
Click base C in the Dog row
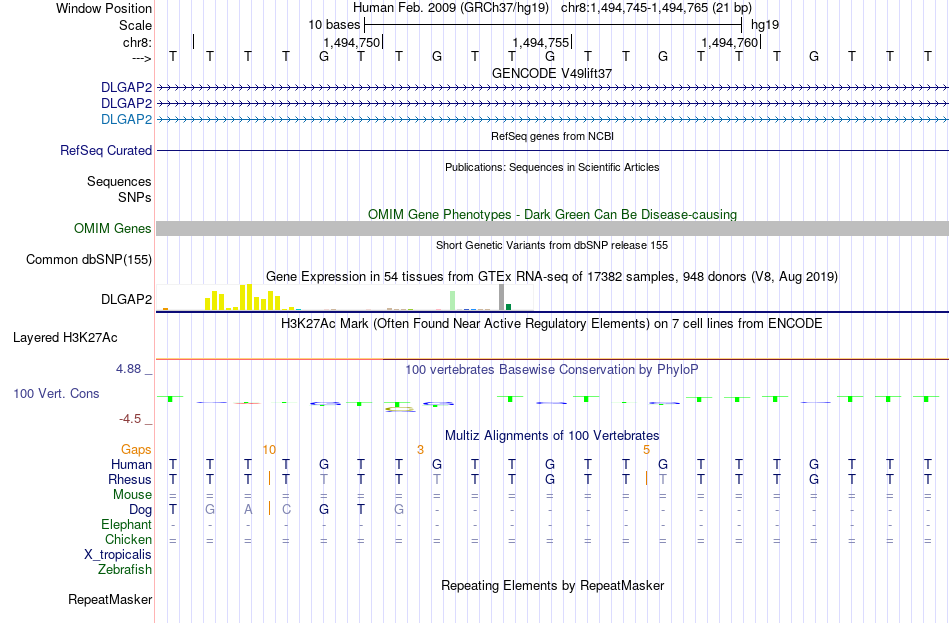286,510
